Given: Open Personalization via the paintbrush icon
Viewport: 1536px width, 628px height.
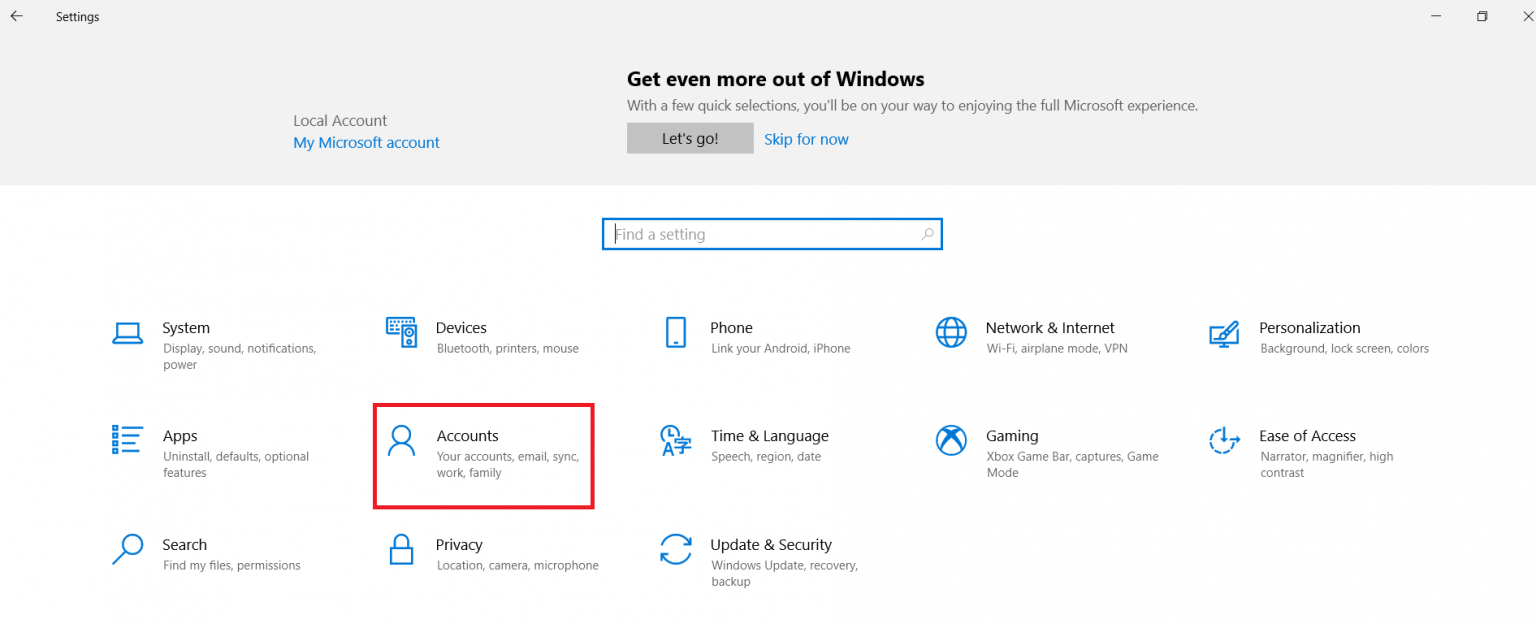Looking at the screenshot, I should [1224, 333].
